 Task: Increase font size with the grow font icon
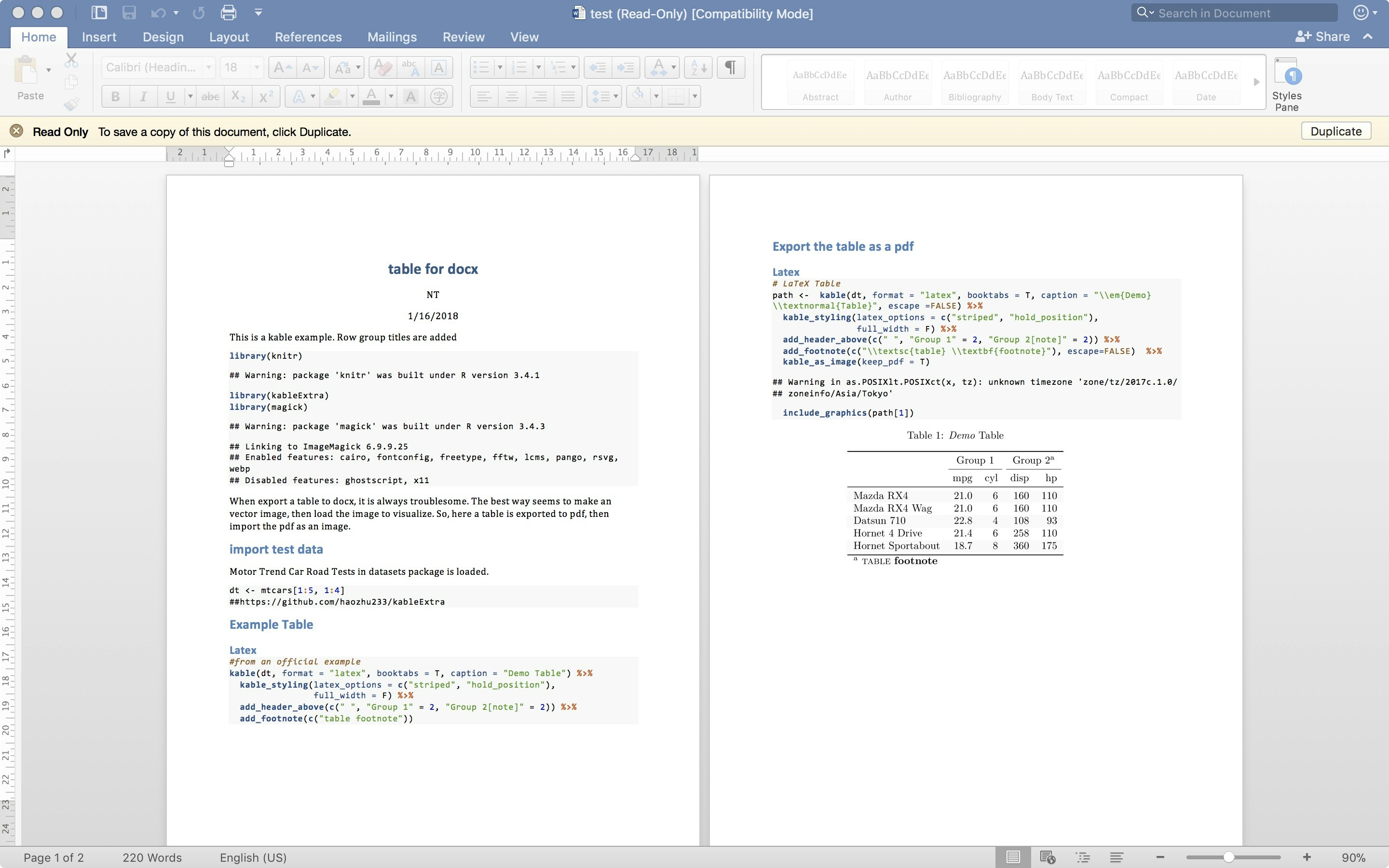click(x=282, y=68)
